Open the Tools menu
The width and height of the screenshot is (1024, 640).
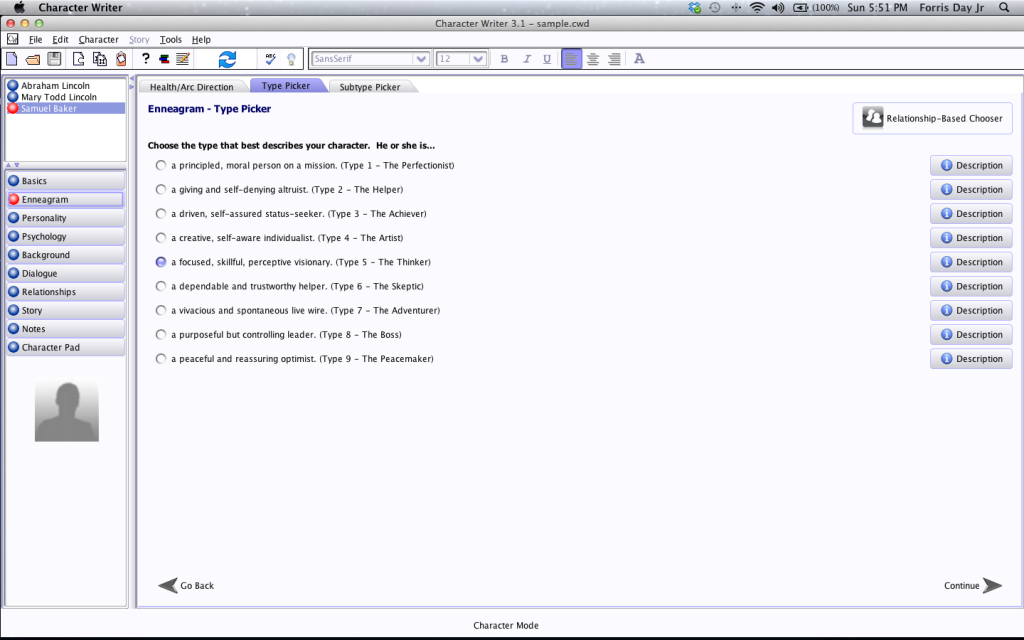point(170,39)
